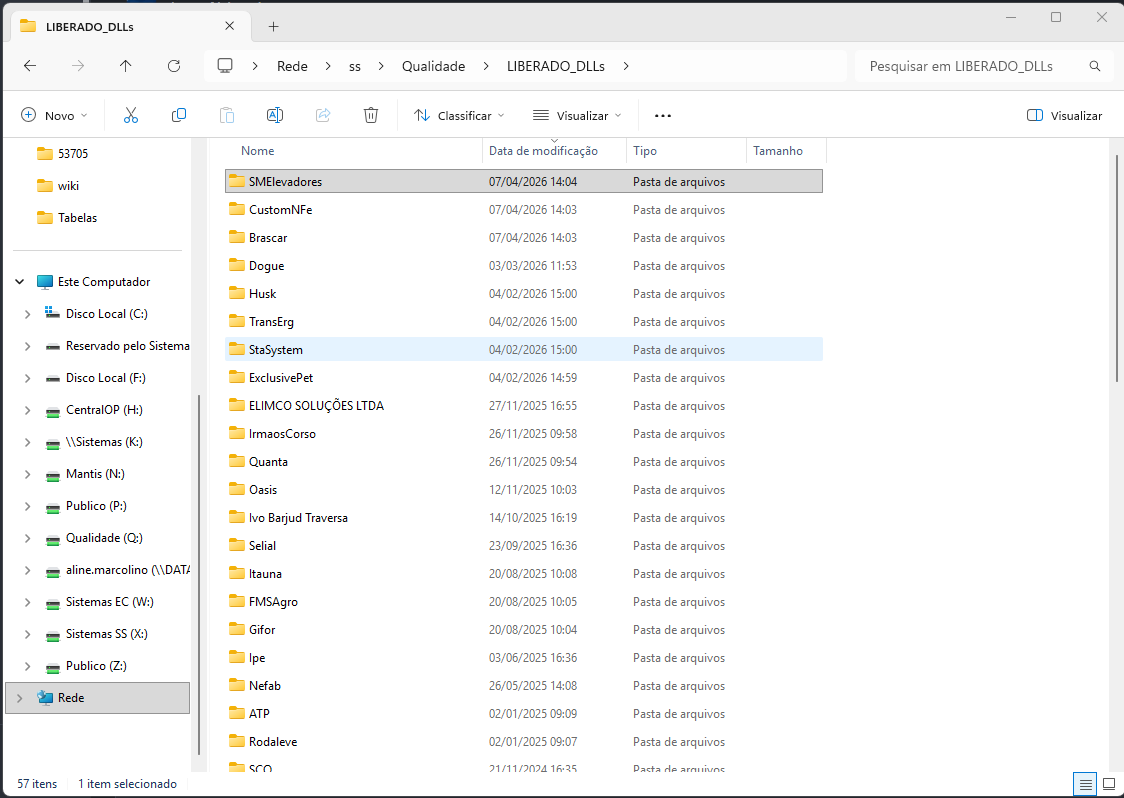The image size is (1124, 798).
Task: Expand the Disco Local (C:) tree node
Action: pyautogui.click(x=28, y=314)
